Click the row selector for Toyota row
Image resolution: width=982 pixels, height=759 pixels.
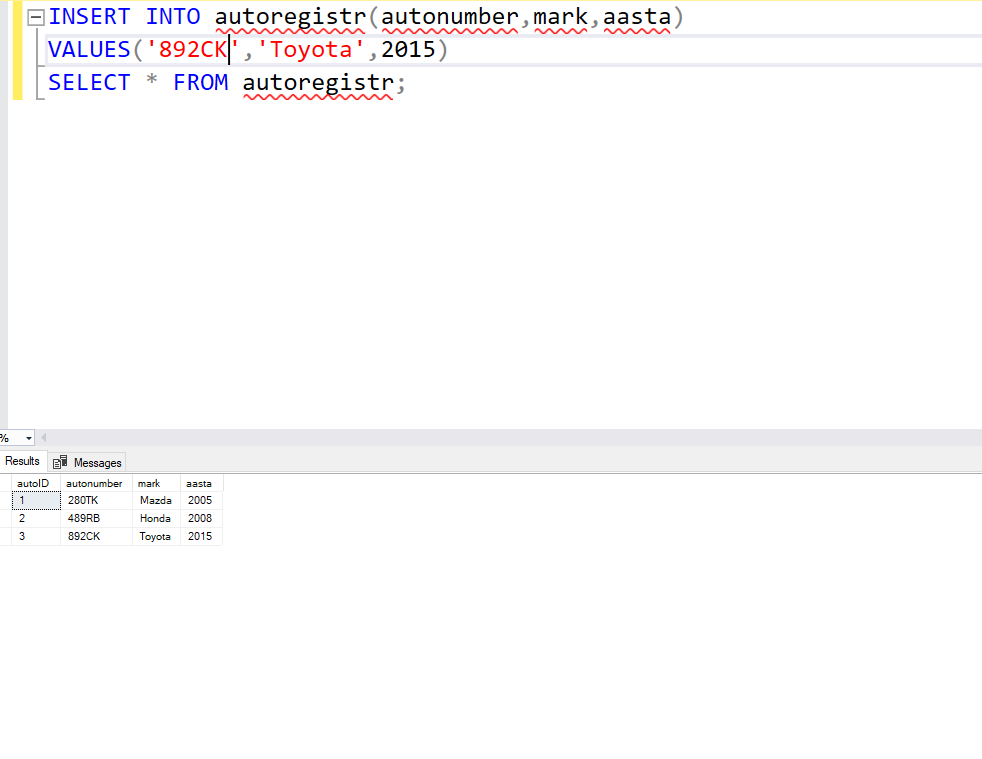6,537
